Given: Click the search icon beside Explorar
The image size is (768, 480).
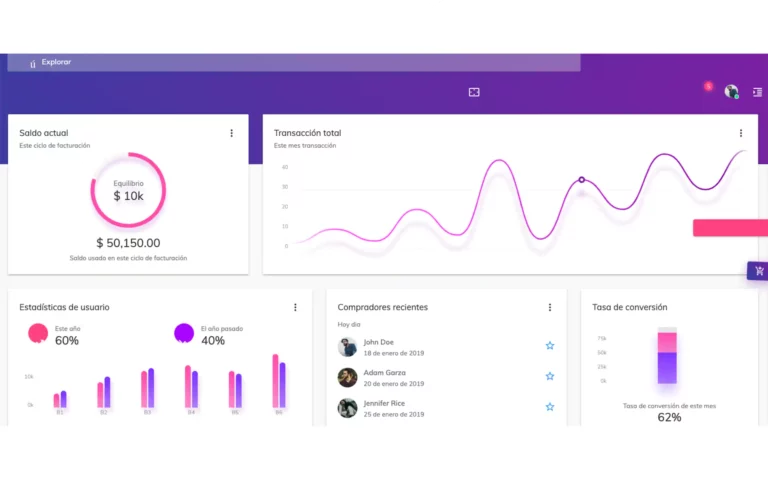Looking at the screenshot, I should (33, 63).
